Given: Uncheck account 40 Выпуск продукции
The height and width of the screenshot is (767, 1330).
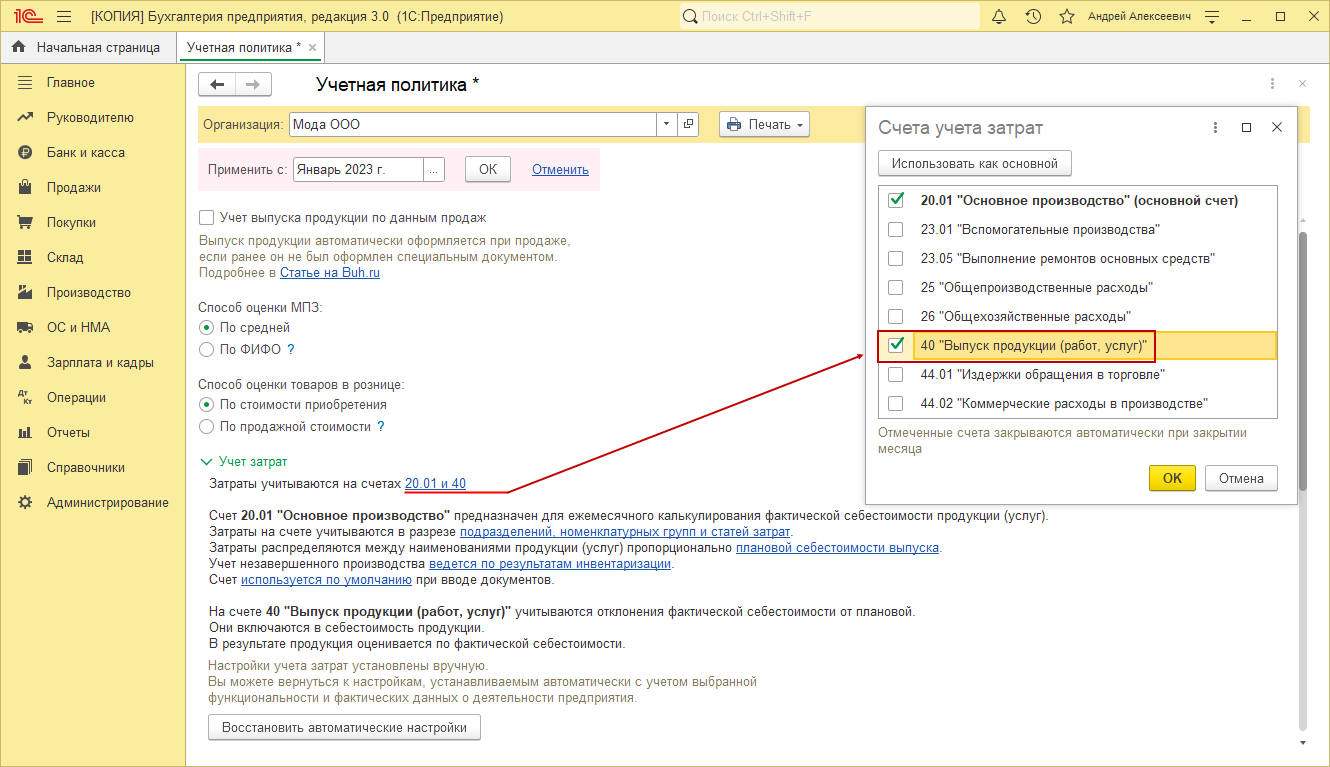Looking at the screenshot, I should [896, 345].
